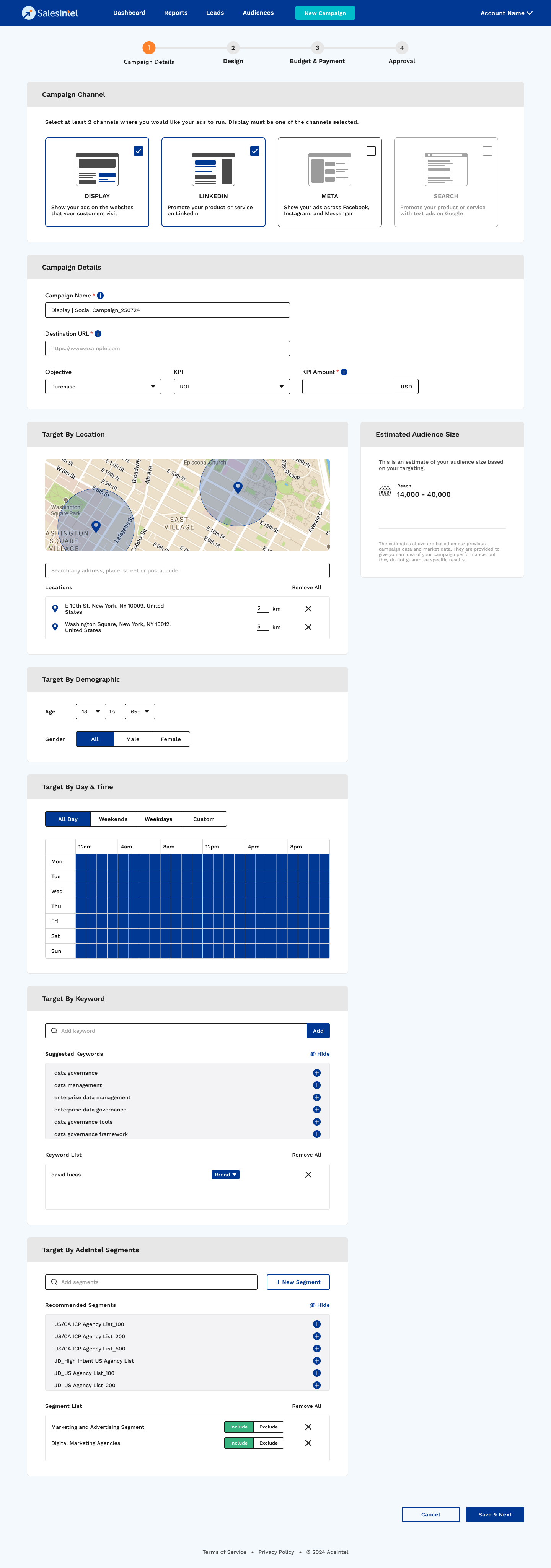This screenshot has width=551, height=1568.
Task: Select the Weekdays schedule tab
Action: (158, 819)
